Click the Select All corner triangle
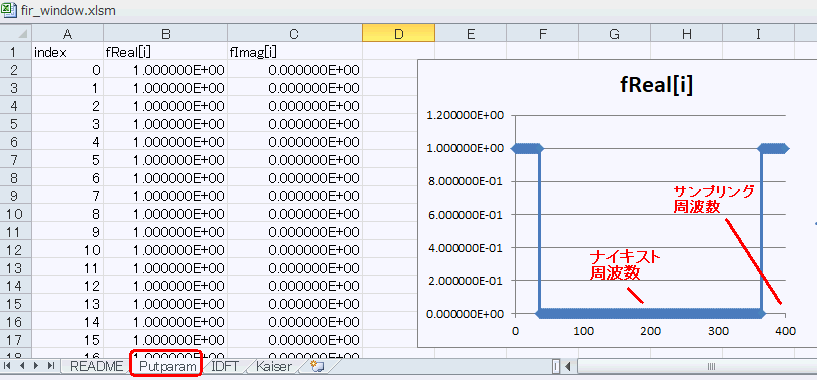Screen dimensions: 817x380 [x=22, y=34]
